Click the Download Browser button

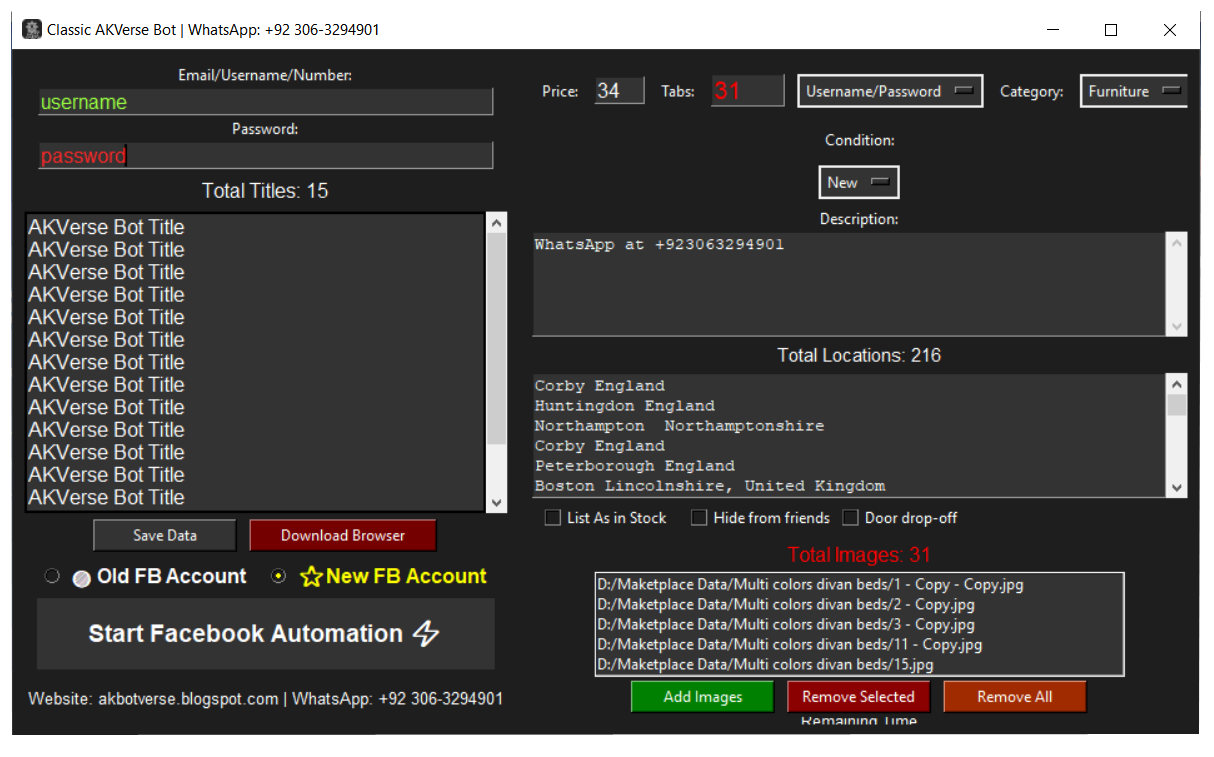click(x=342, y=535)
